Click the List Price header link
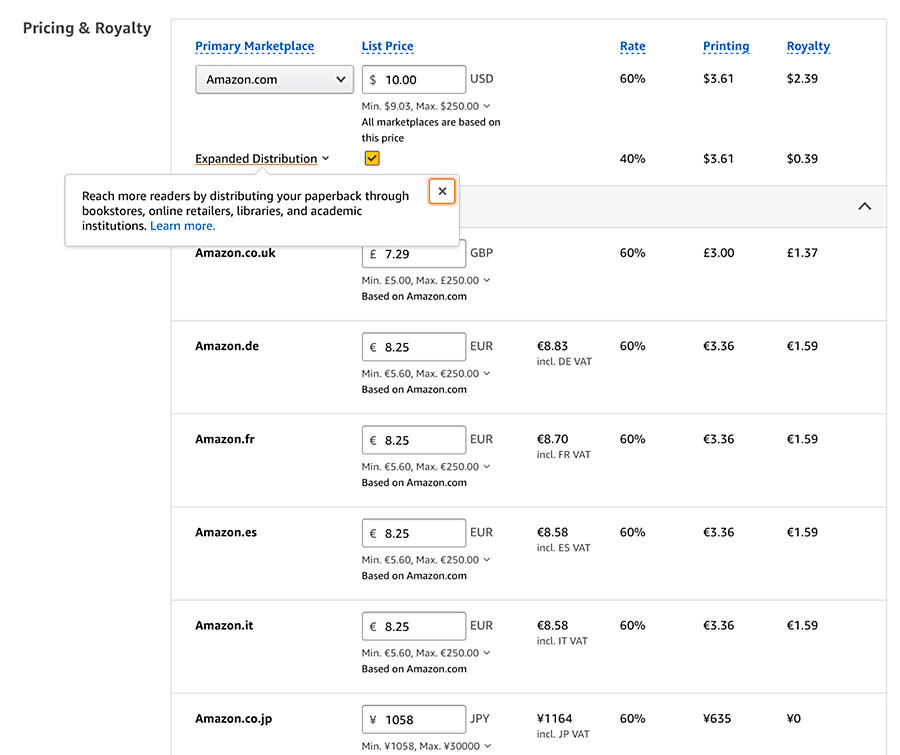The height and width of the screenshot is (755, 900). tap(387, 46)
